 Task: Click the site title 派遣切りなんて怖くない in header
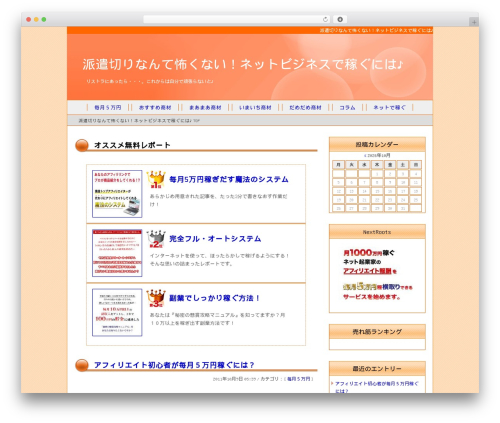[243, 64]
